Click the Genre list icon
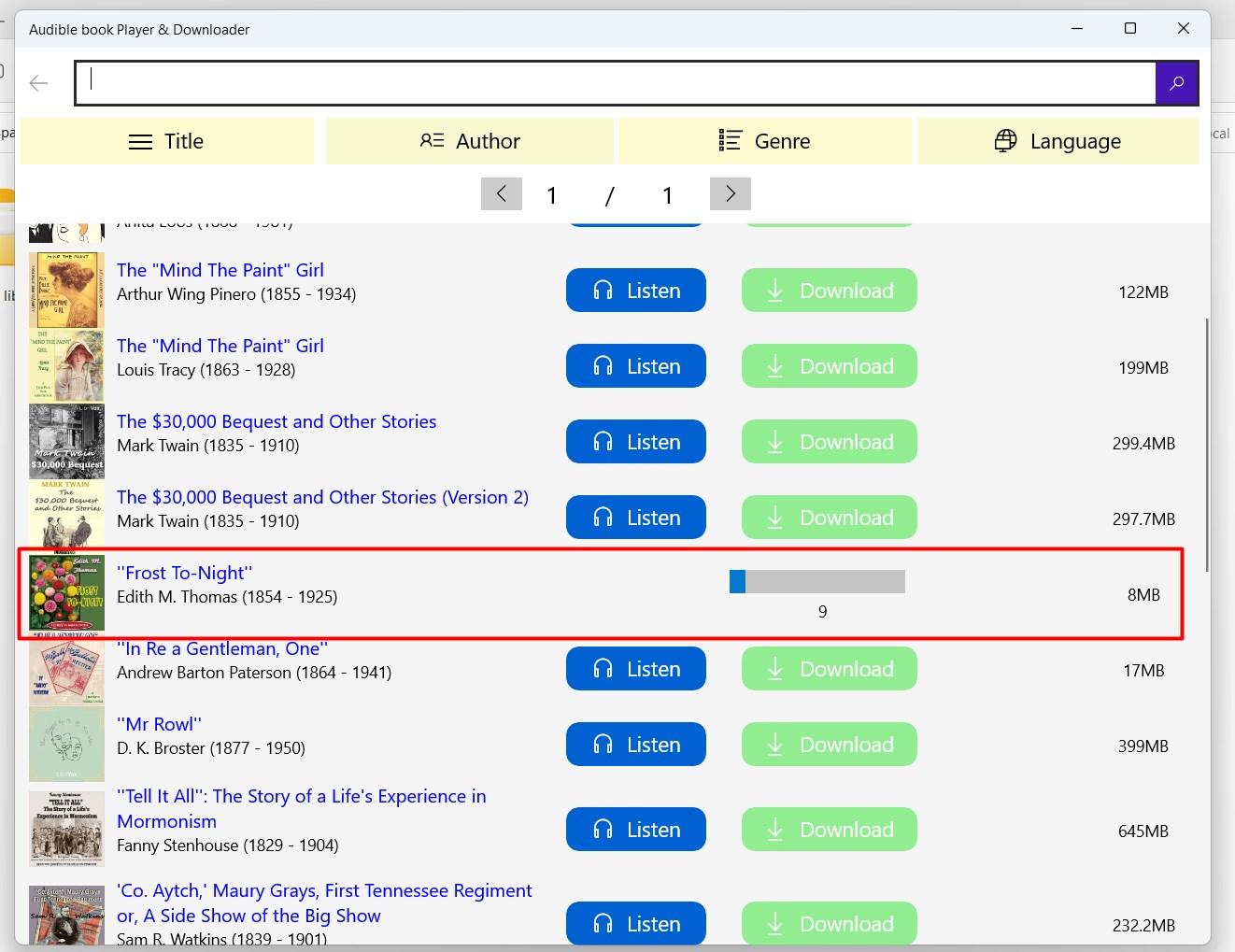 (x=730, y=140)
